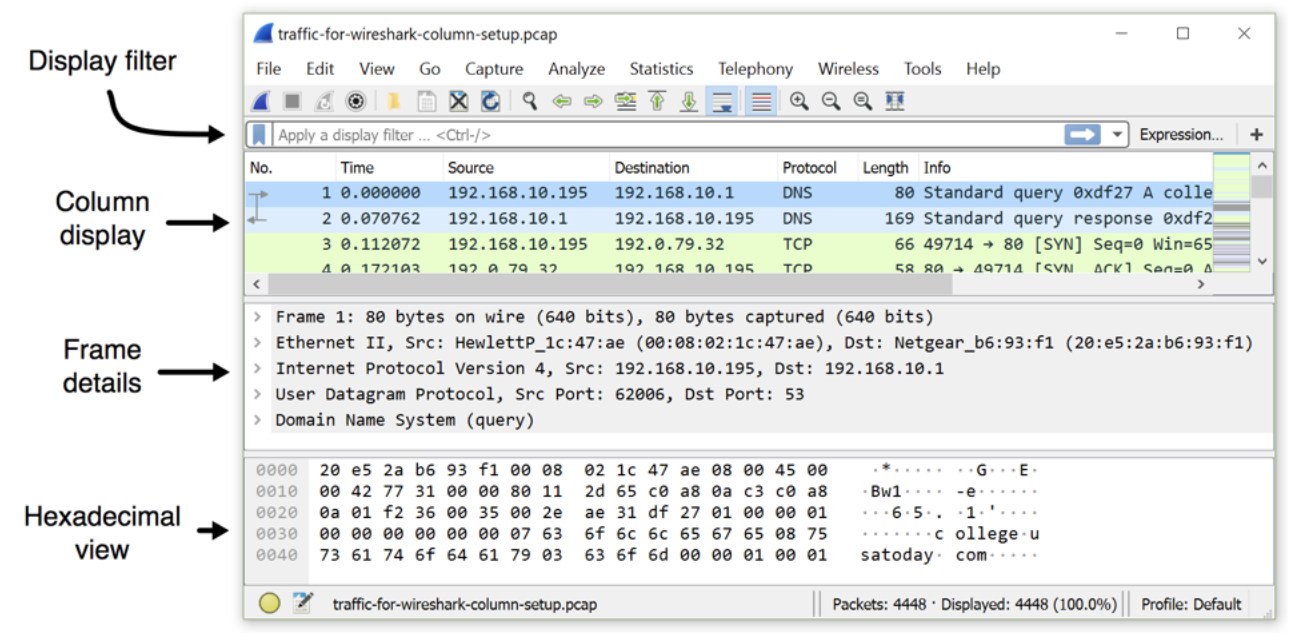Screen dimensions: 1290x638
Task: Toggle auto-scroll to last packet
Action: pos(720,101)
